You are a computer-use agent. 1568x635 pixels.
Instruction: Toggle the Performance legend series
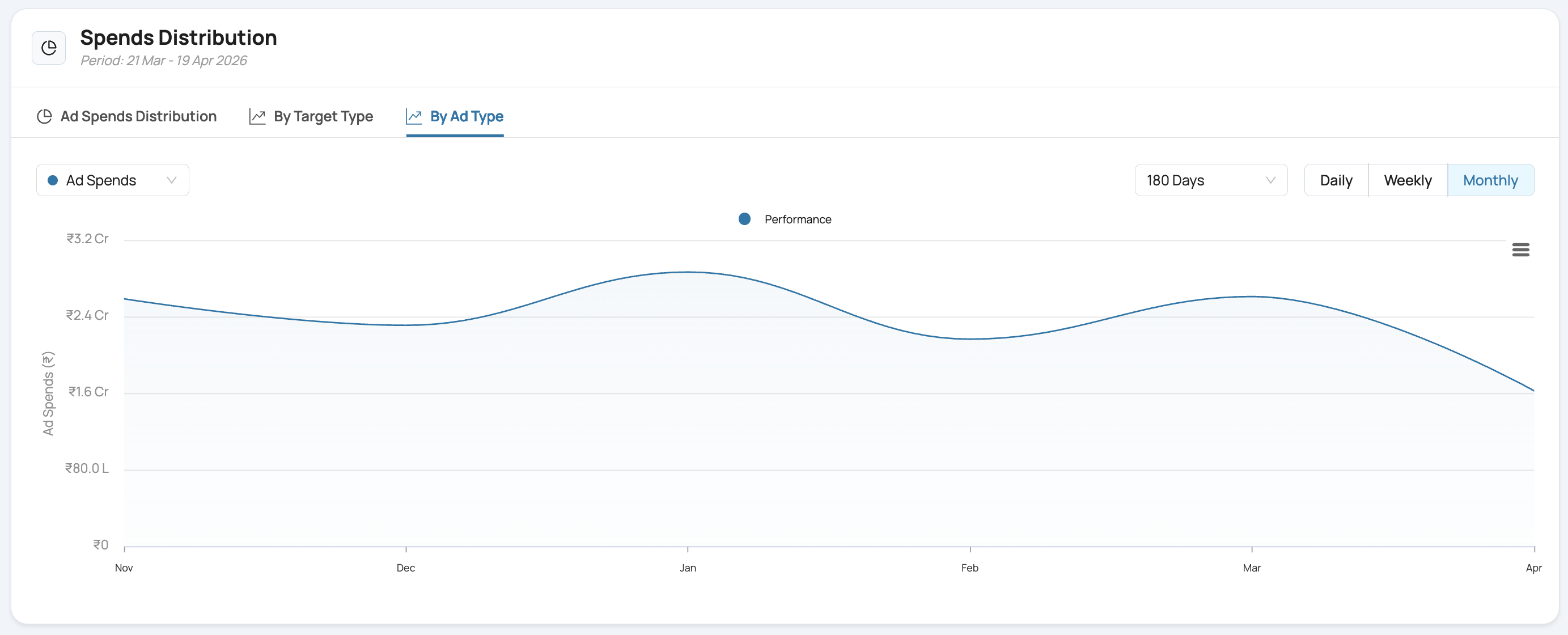click(x=785, y=219)
